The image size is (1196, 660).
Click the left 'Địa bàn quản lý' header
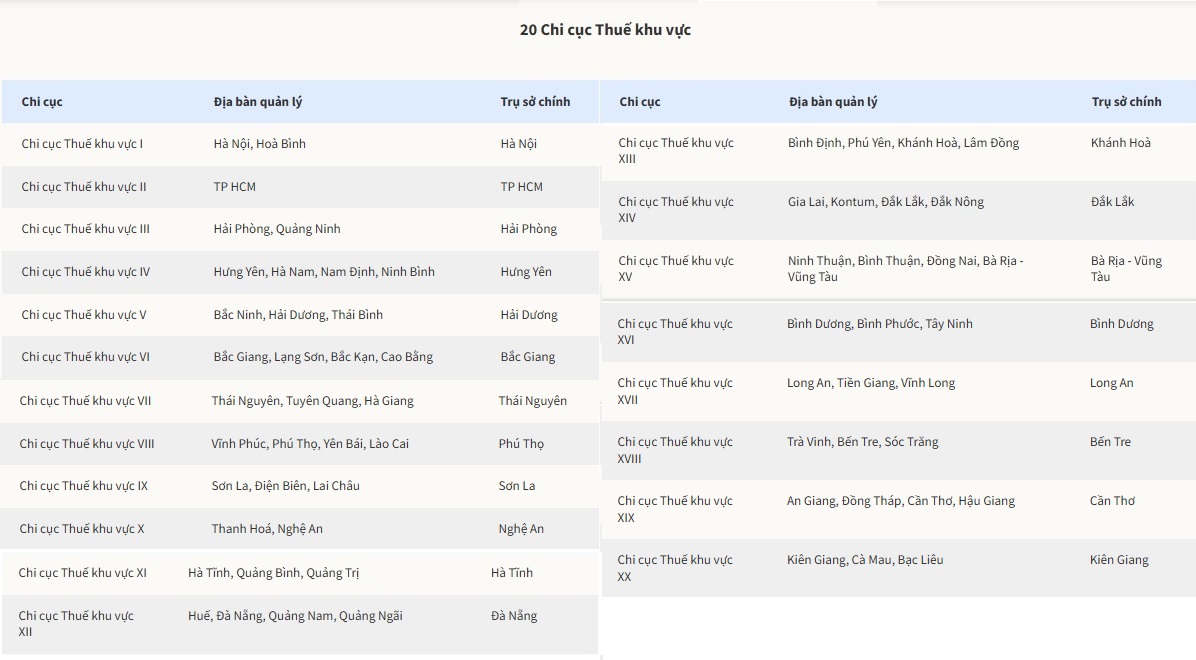tap(257, 102)
